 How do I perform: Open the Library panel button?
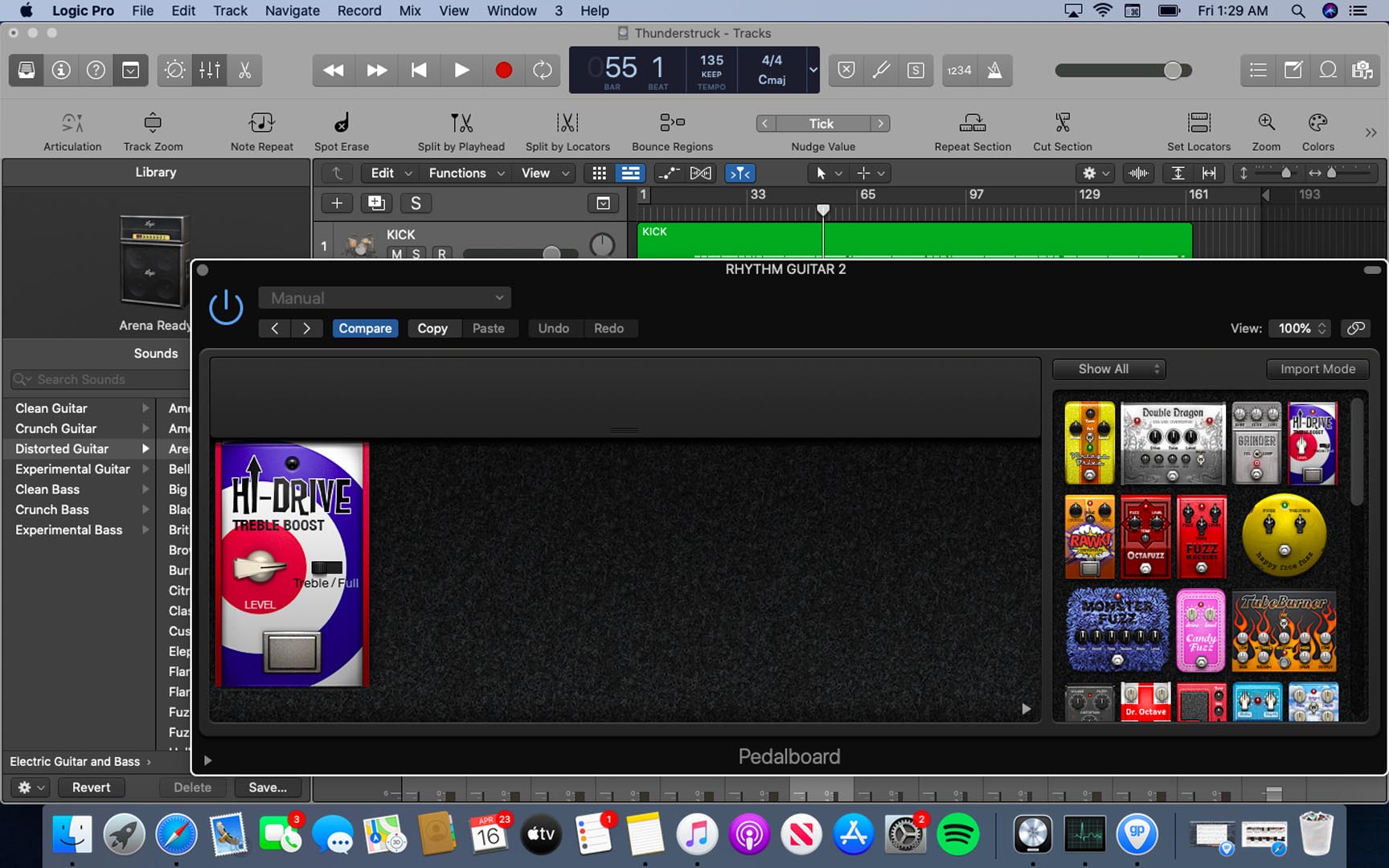pyautogui.click(x=27, y=70)
